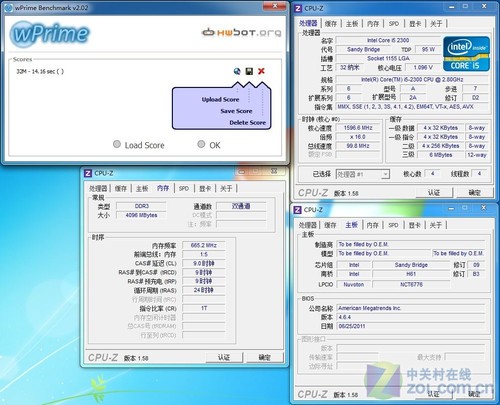500x405 pixels.
Task: Click the CPU-Z icon in processor window title bar
Action: click(298, 8)
